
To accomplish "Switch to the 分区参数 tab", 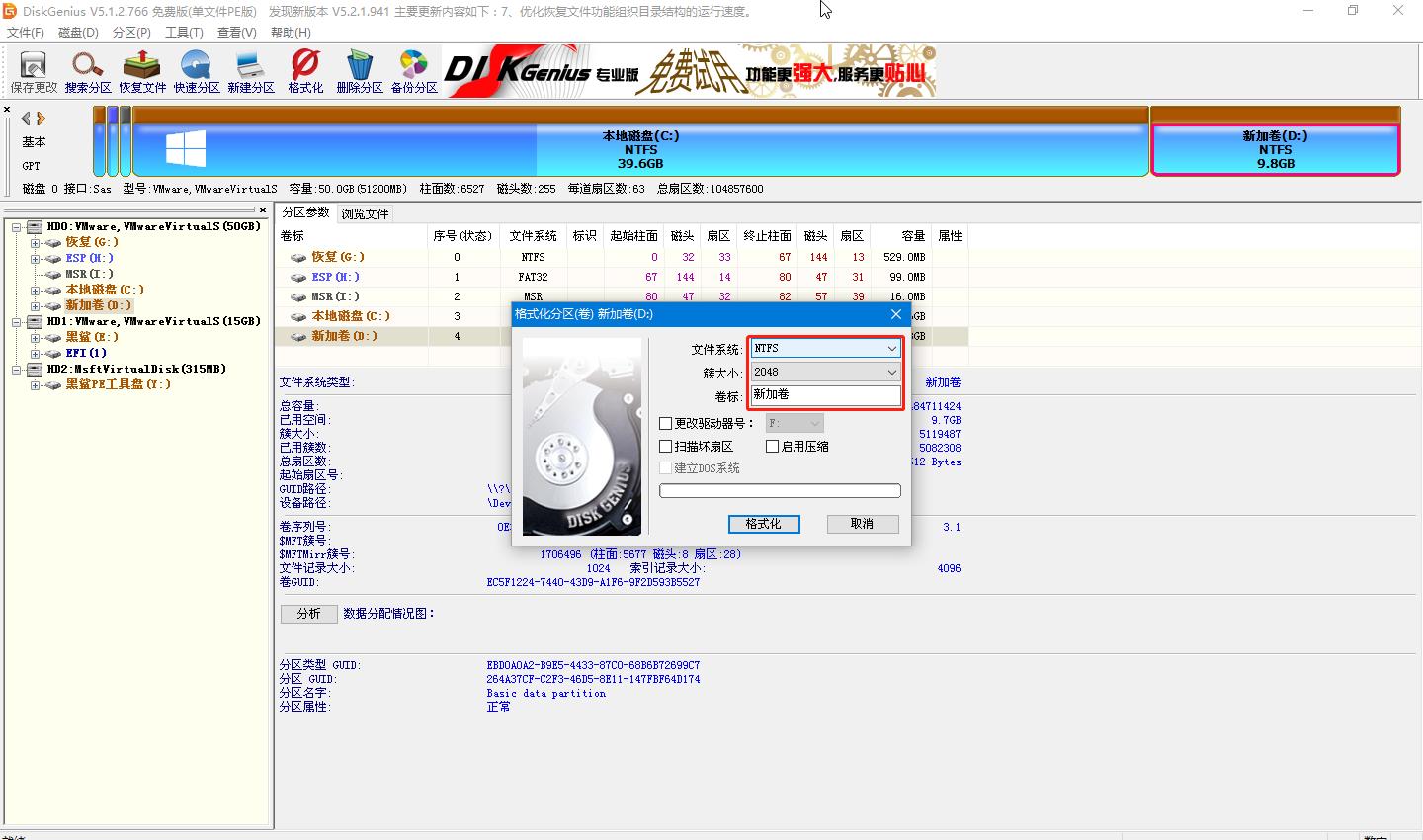I will (305, 212).
